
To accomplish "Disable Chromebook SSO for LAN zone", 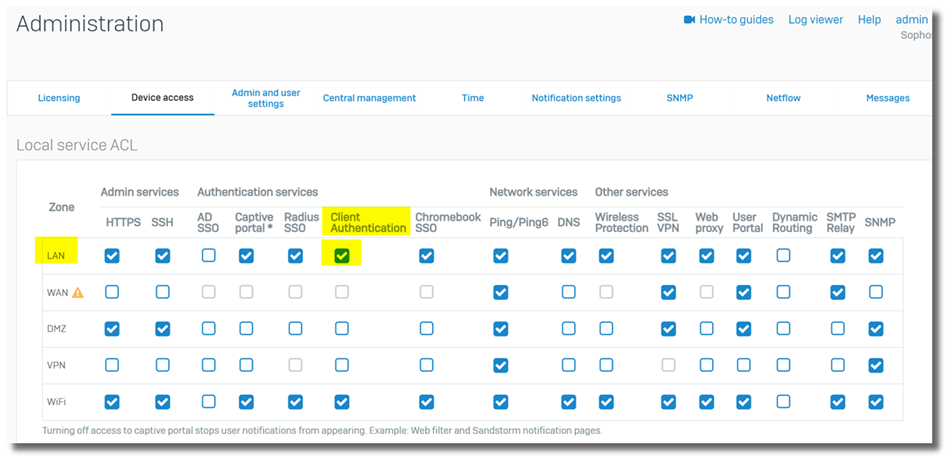I will (427, 256).
